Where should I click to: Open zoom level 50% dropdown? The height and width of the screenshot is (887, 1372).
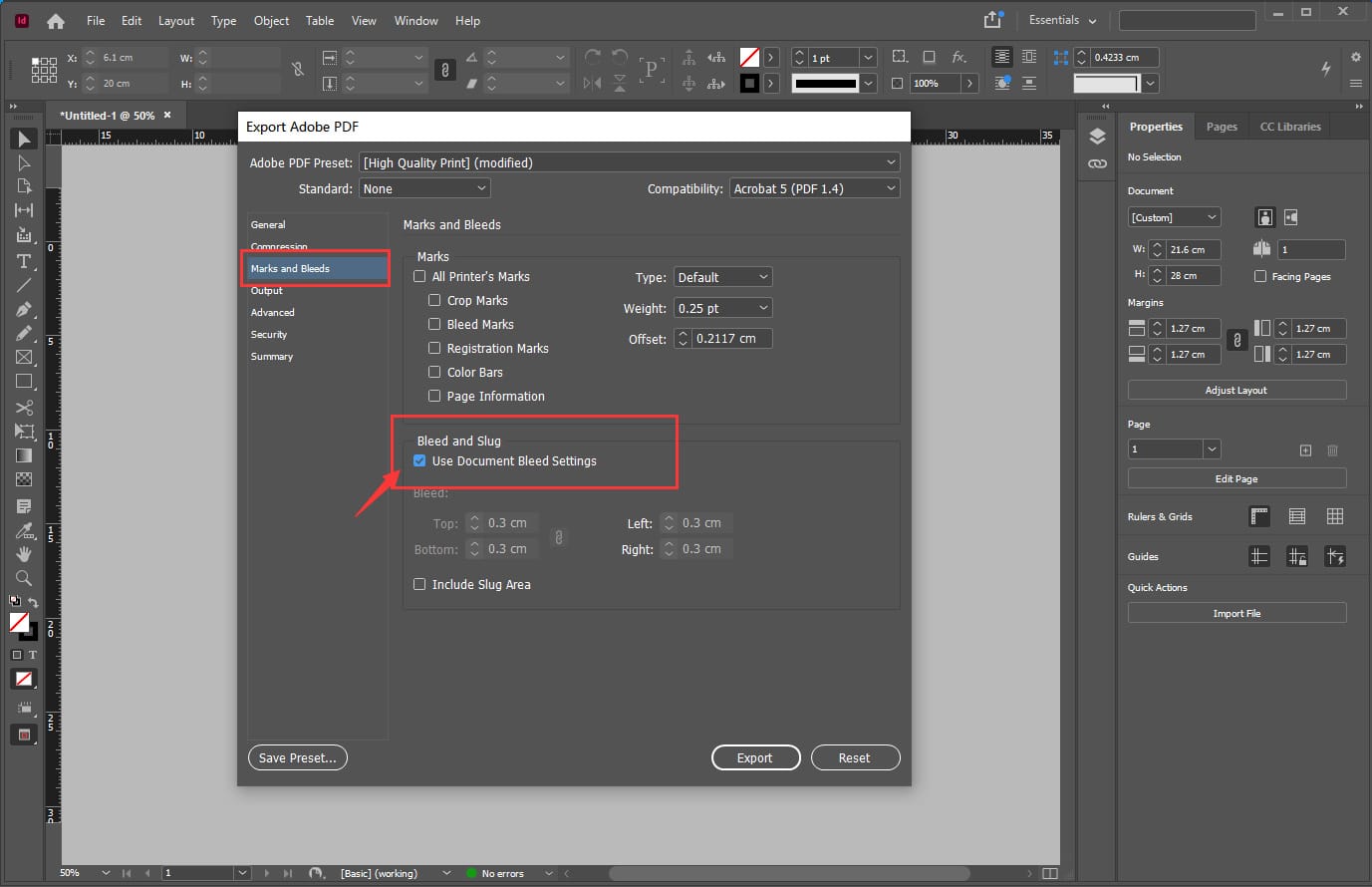point(106,873)
